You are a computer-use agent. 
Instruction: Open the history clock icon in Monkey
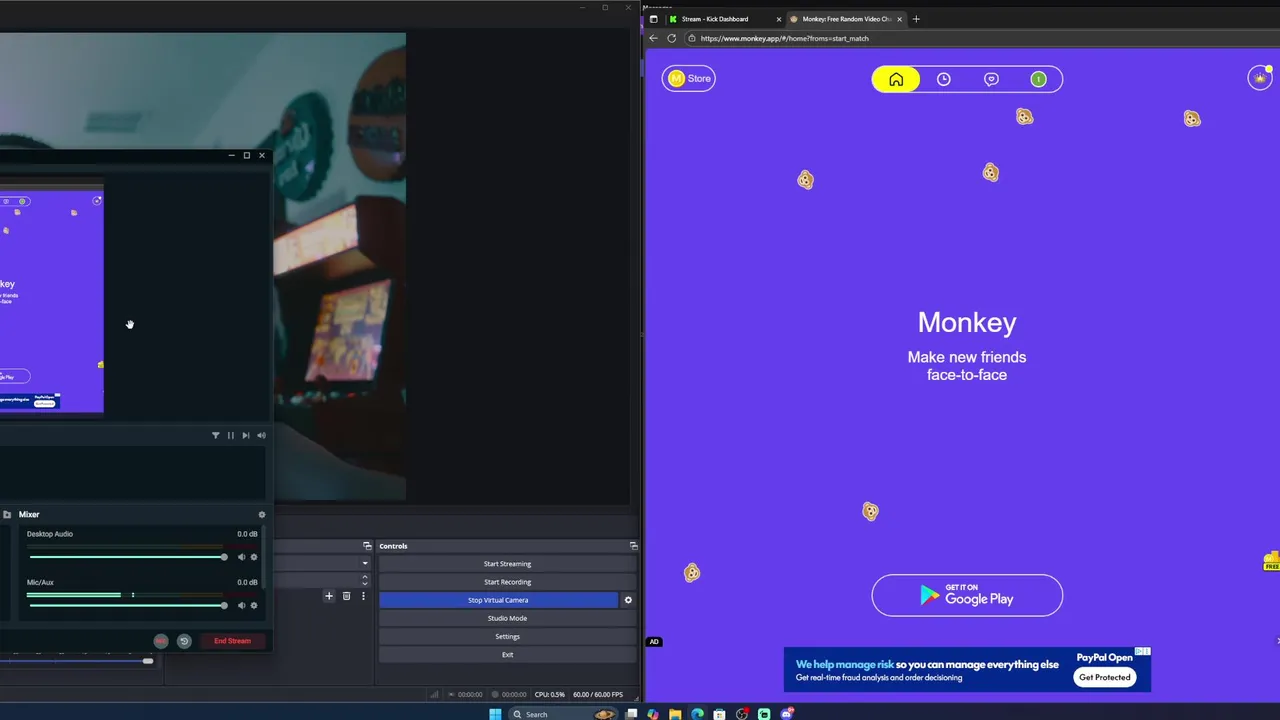coord(943,79)
